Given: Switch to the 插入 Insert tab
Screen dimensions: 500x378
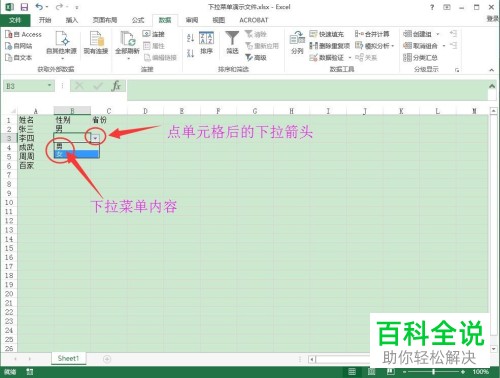Looking at the screenshot, I should (72, 20).
